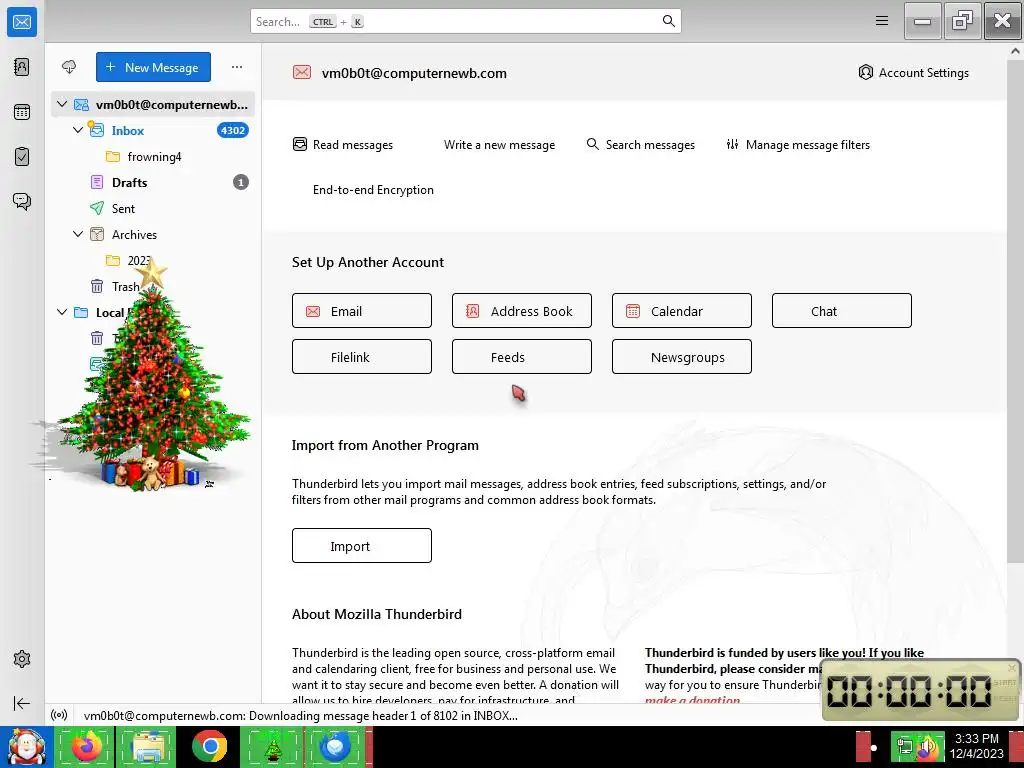Collapse the Local Folders chevron
The width and height of the screenshot is (1024, 768).
[x=62, y=312]
